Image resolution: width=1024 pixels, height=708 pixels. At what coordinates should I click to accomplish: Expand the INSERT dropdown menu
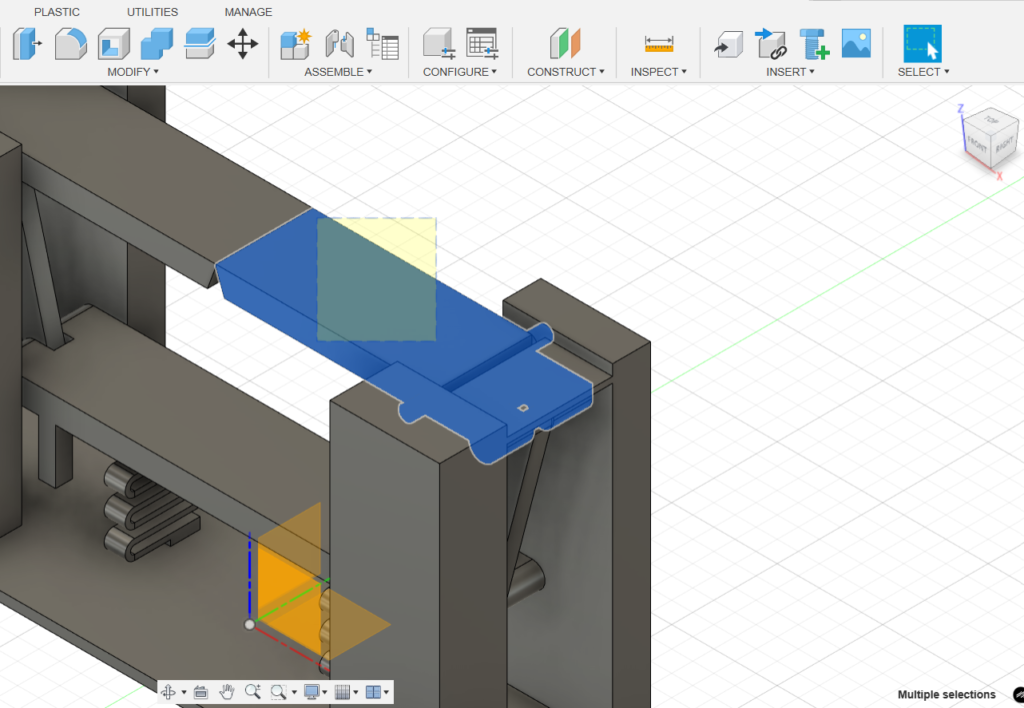(x=790, y=72)
